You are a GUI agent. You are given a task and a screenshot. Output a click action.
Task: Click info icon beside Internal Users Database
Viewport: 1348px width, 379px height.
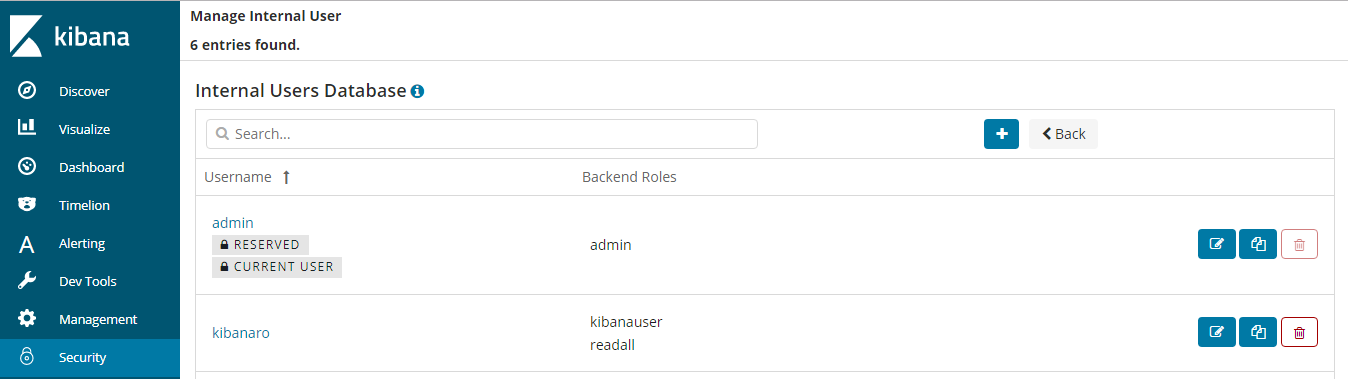point(417,91)
